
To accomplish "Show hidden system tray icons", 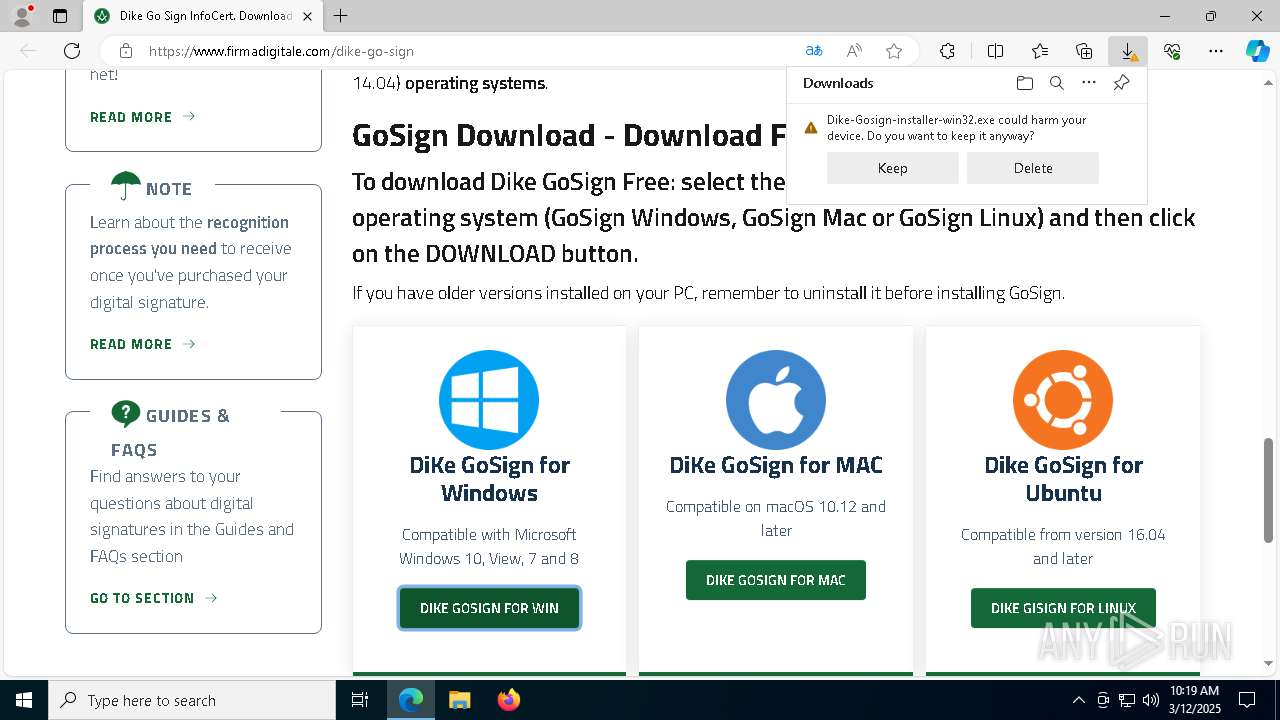I will 1078,700.
